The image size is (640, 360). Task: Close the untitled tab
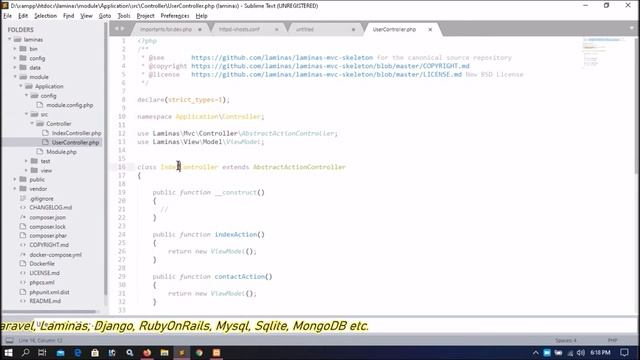[x=353, y=29]
